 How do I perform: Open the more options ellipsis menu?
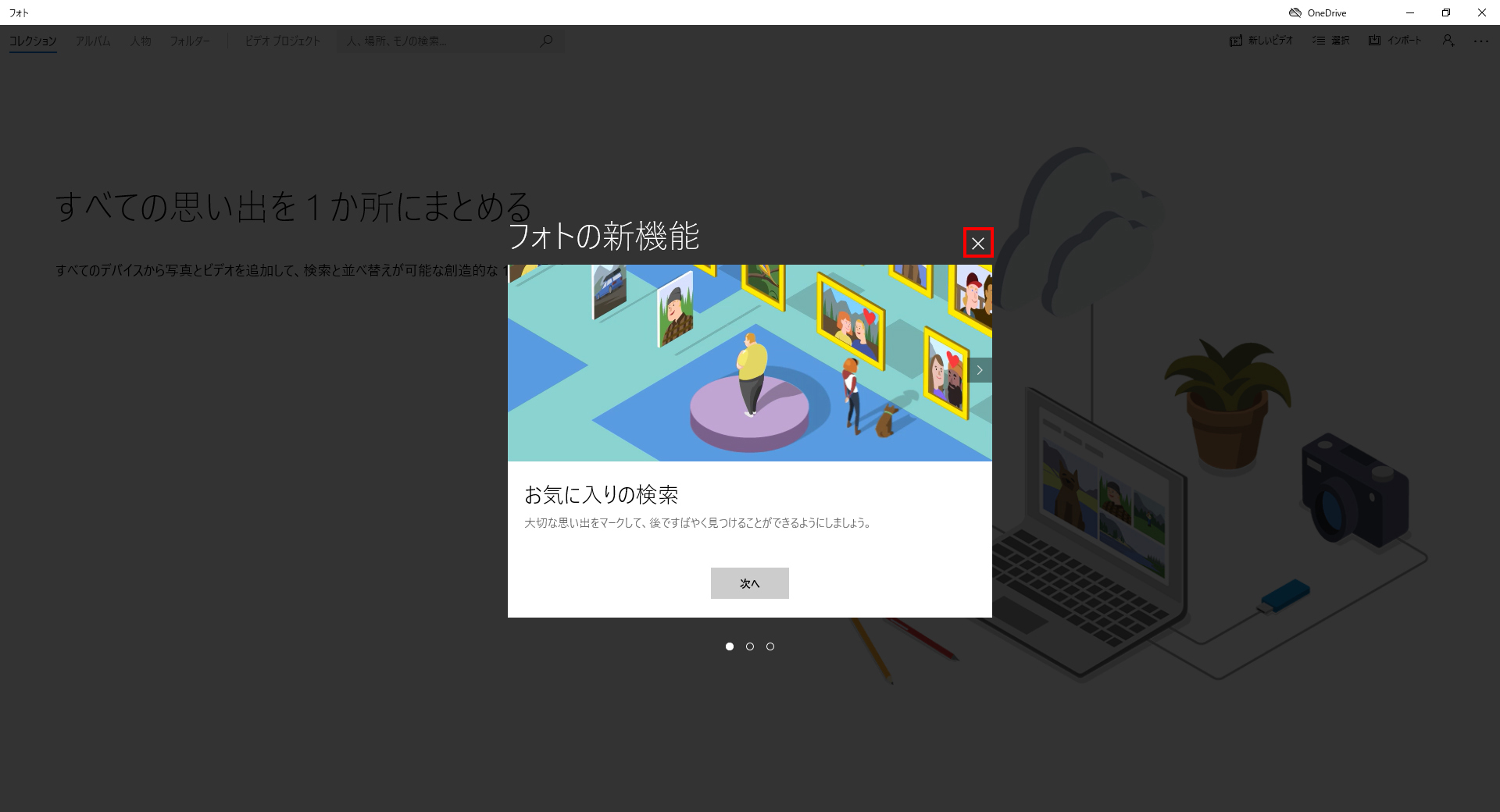(1481, 41)
